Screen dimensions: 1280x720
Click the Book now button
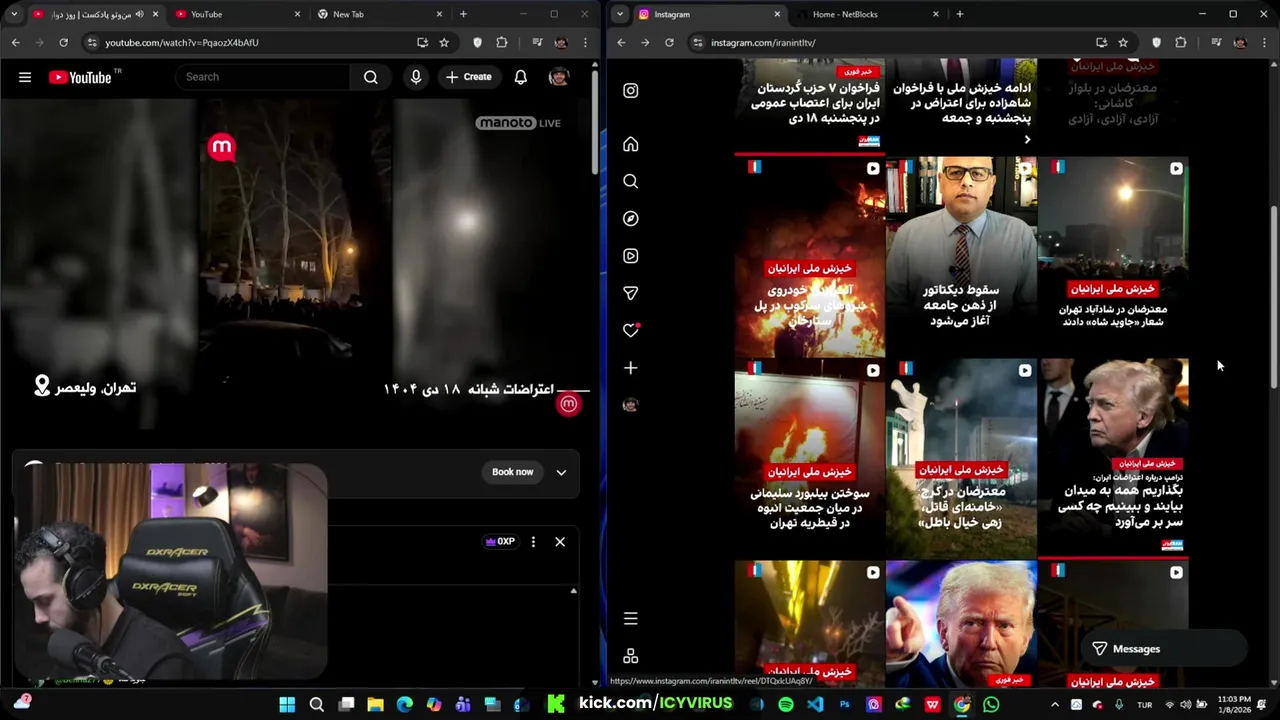512,472
